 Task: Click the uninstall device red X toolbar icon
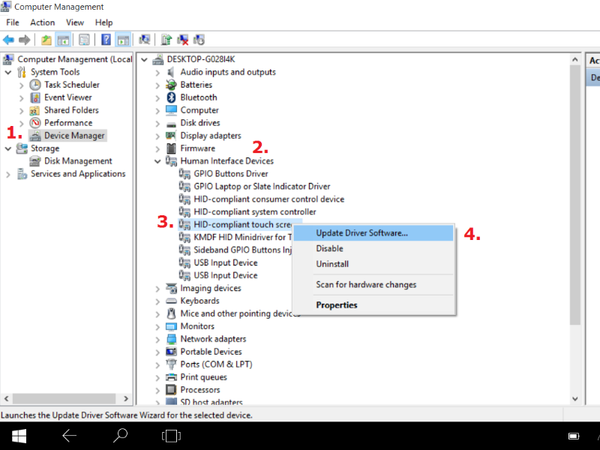183,40
